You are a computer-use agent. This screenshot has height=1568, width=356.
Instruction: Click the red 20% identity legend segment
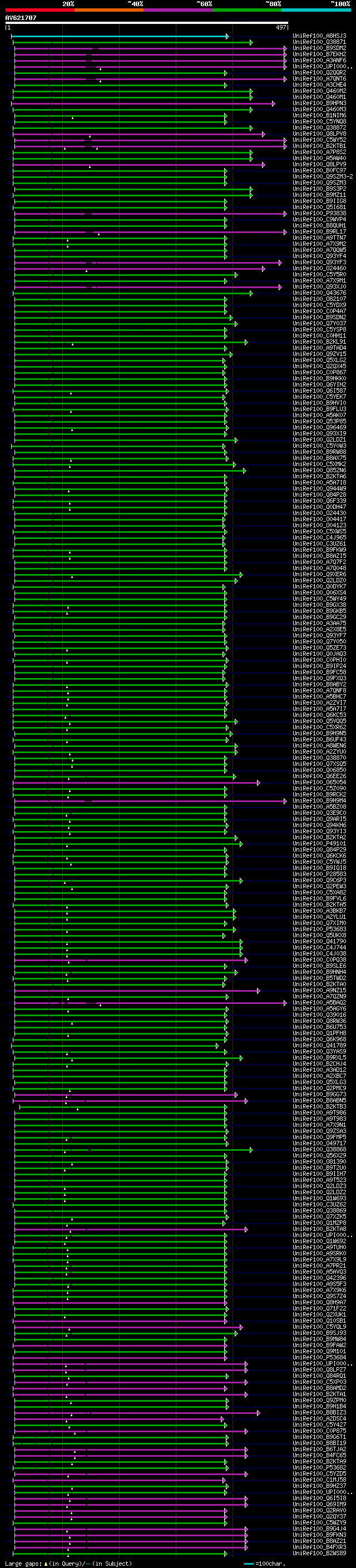(x=39, y=10)
